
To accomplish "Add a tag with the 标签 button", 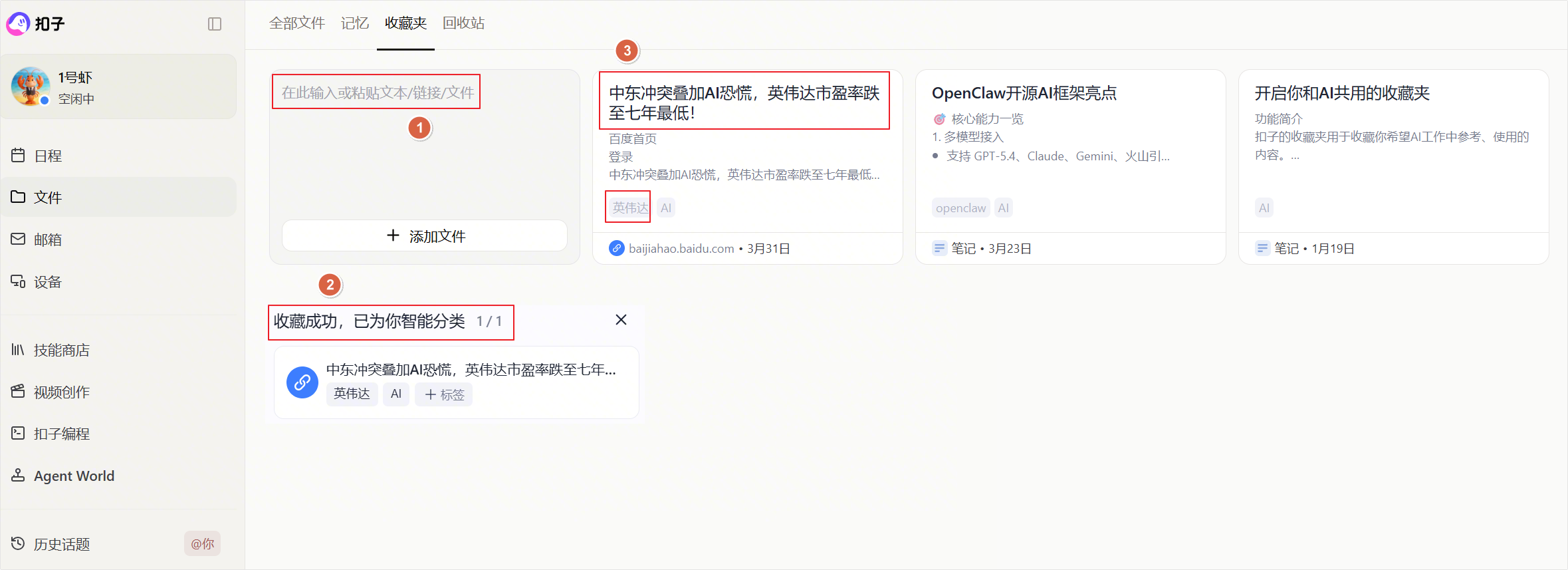I will (444, 394).
